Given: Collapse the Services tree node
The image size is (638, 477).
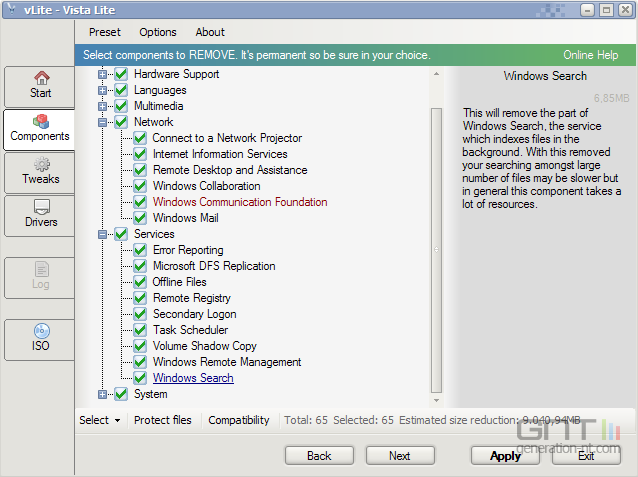Looking at the screenshot, I should pyautogui.click(x=102, y=234).
